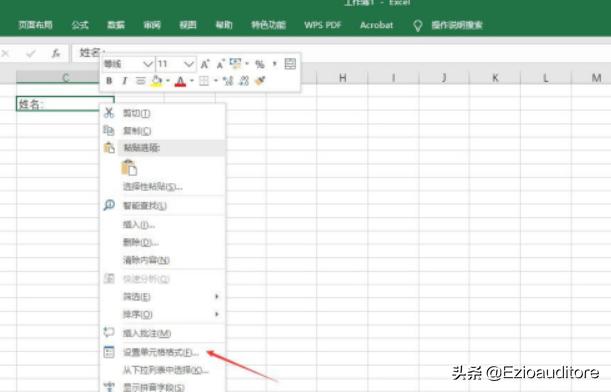Click the decrease font size icon

[221, 64]
